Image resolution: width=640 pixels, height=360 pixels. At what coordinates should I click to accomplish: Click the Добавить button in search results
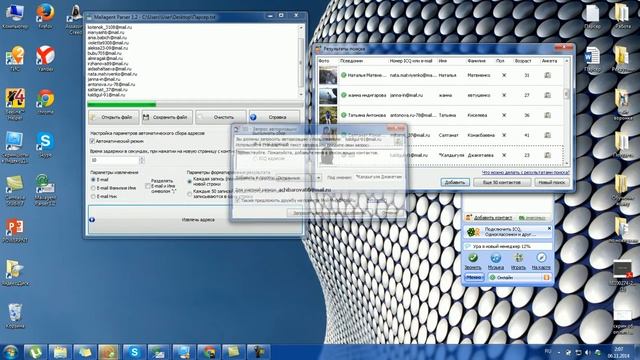tap(455, 182)
